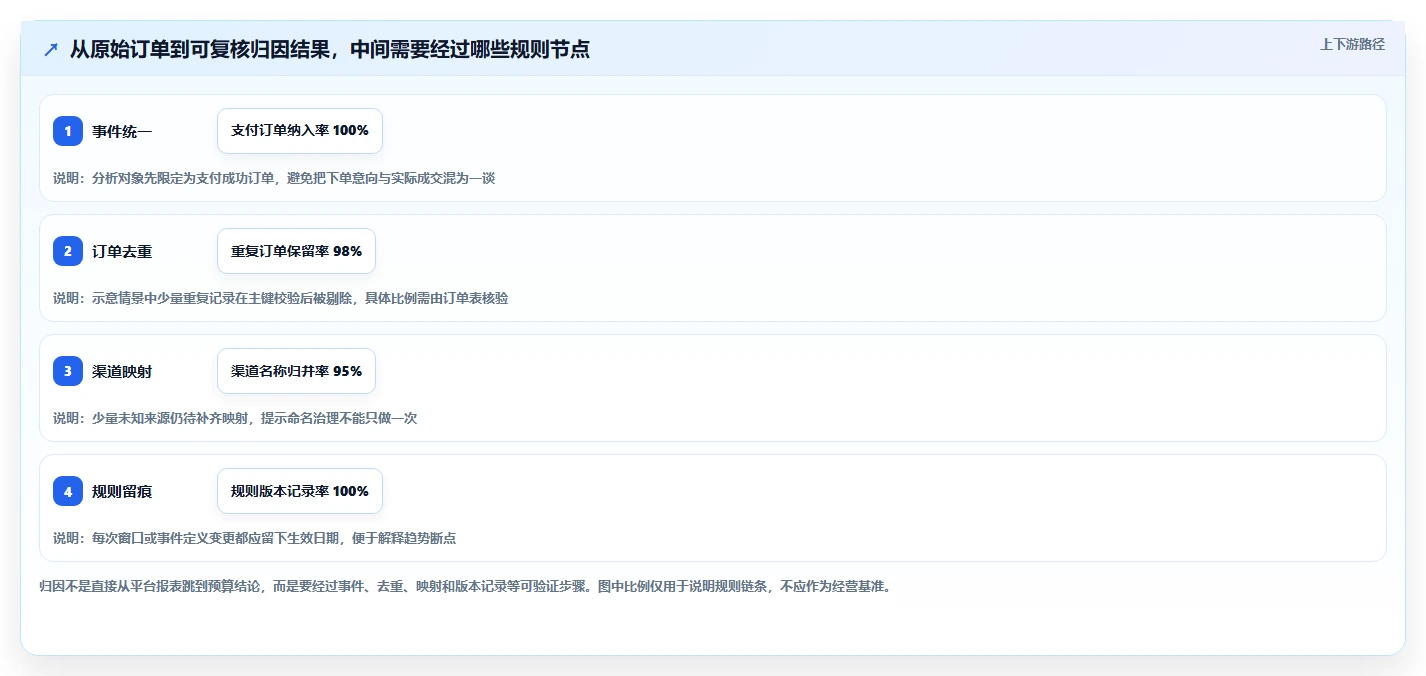Click the description starting 示意情景中少量重复记录
Image resolution: width=1426 pixels, height=676 pixels.
[x=281, y=298]
